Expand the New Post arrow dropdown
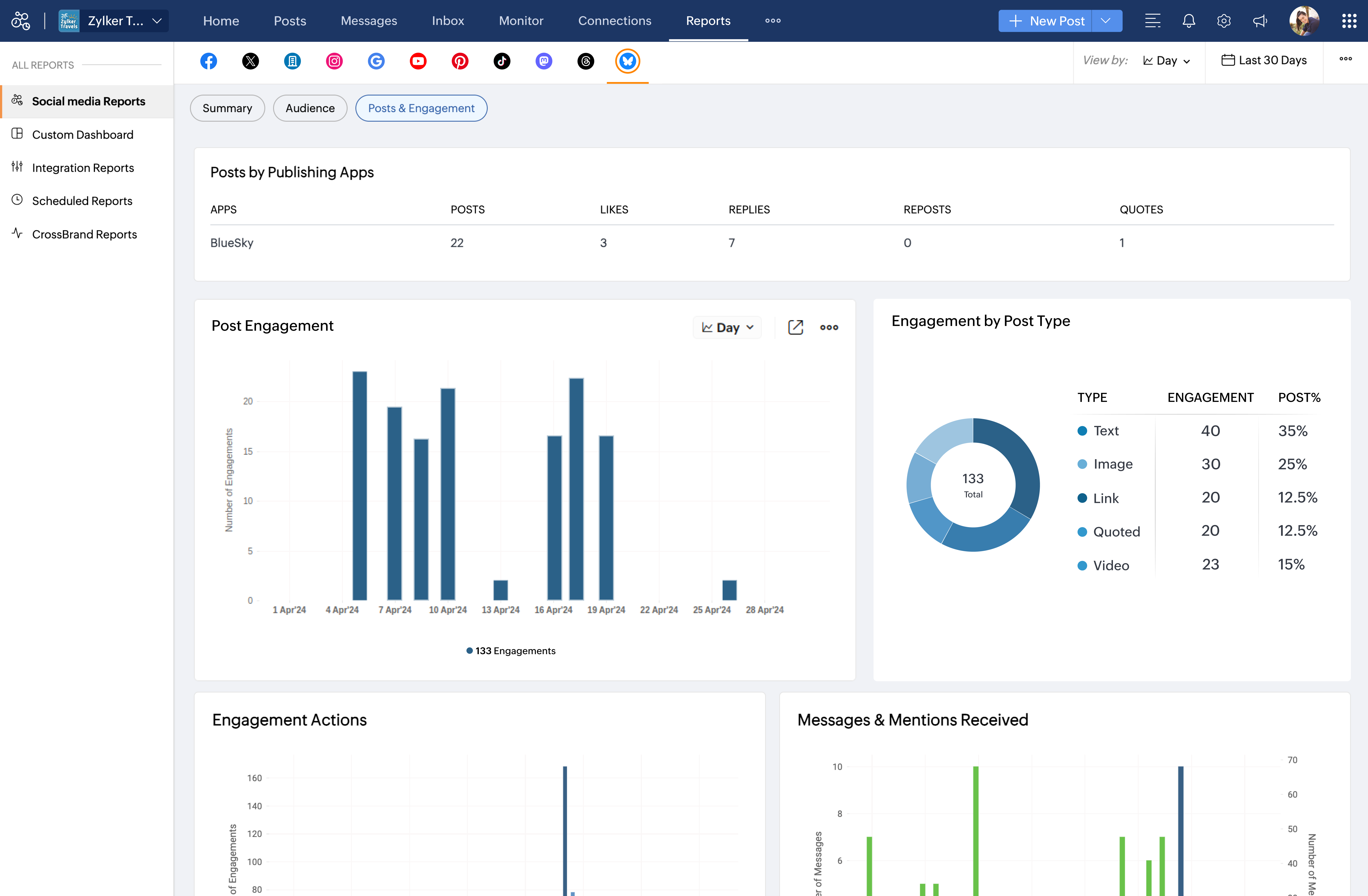1368x896 pixels. (1106, 21)
